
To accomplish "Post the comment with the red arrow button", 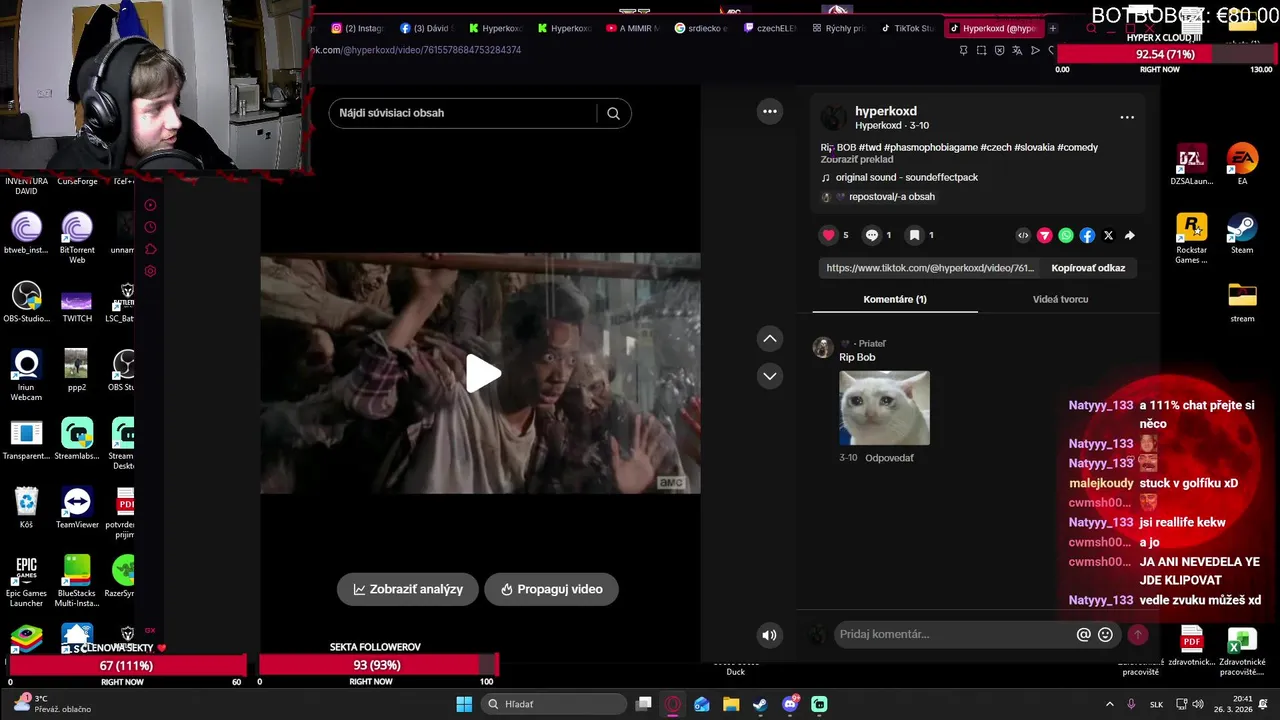I will coord(1137,634).
